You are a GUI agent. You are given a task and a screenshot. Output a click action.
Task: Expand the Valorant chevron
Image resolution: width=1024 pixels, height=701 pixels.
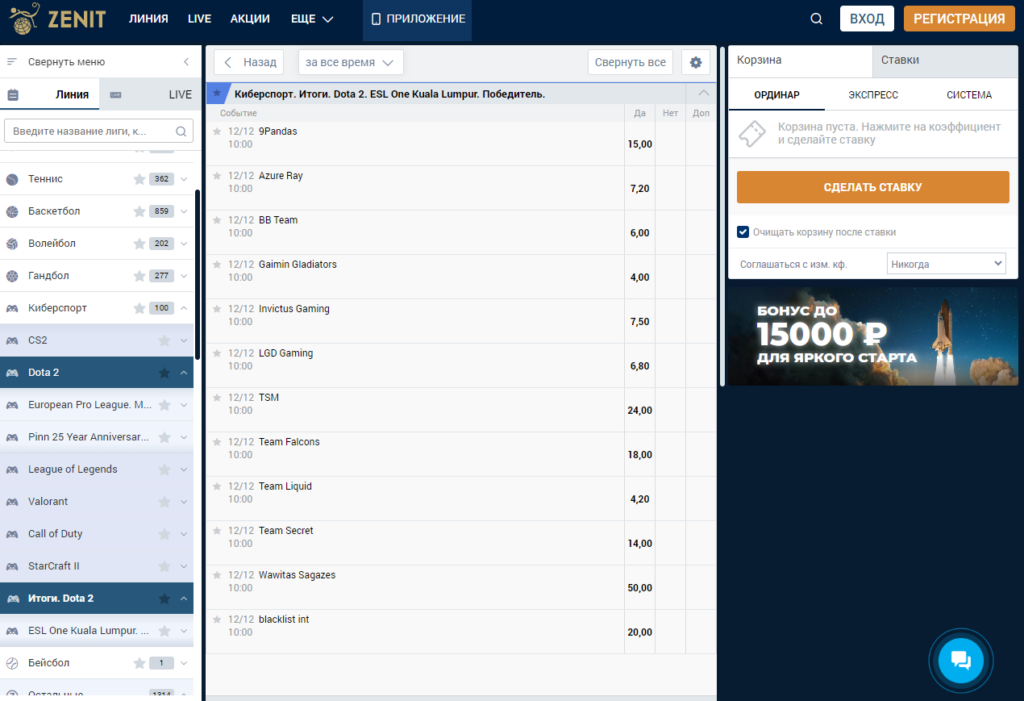(184, 502)
